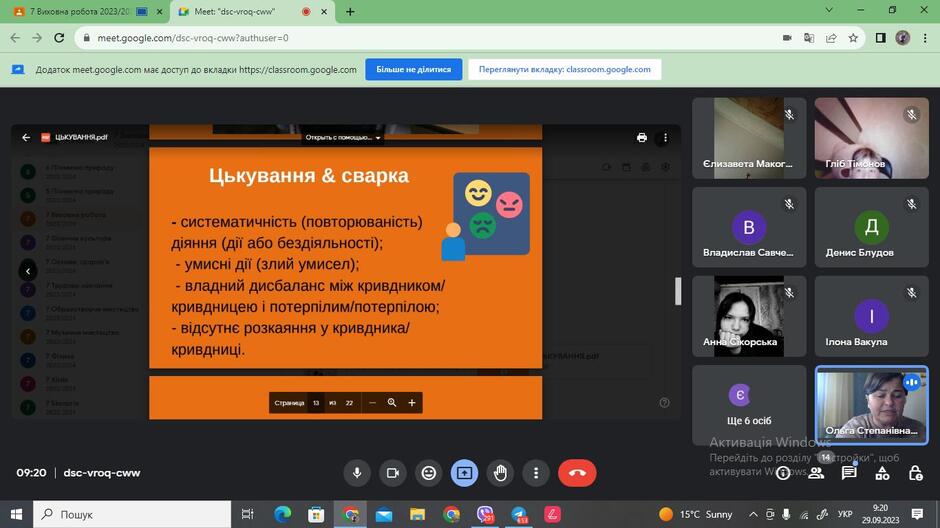Click 'Переглянути вкладку: classroom.google.com' button
940x528 pixels.
(564, 70)
